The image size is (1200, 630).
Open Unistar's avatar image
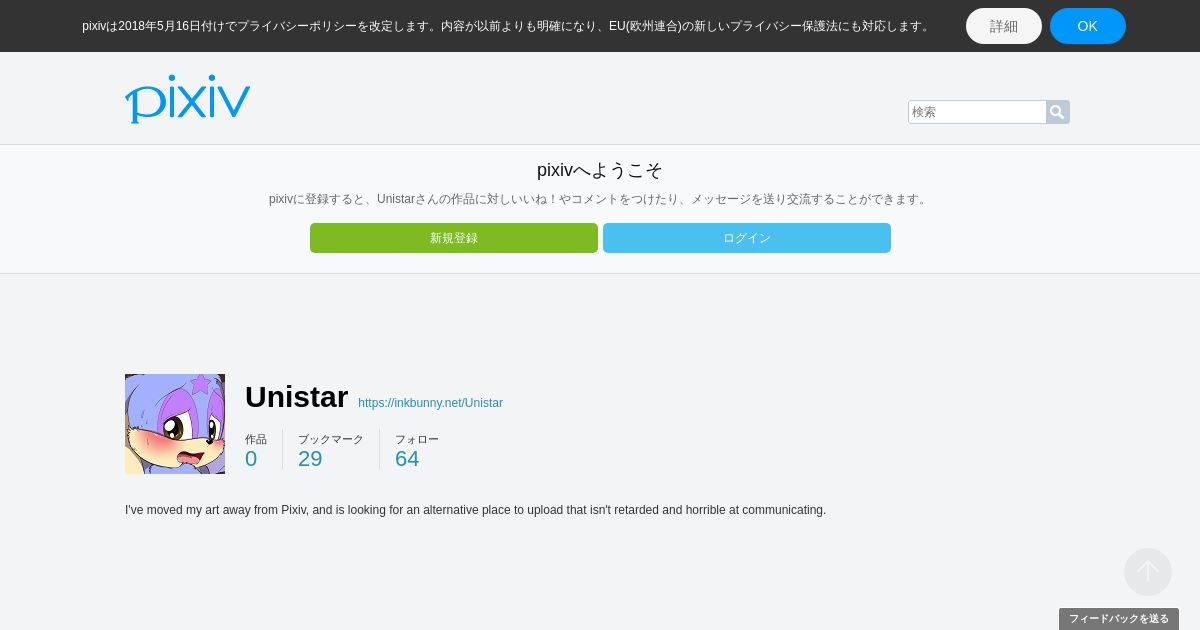pyautogui.click(x=175, y=424)
